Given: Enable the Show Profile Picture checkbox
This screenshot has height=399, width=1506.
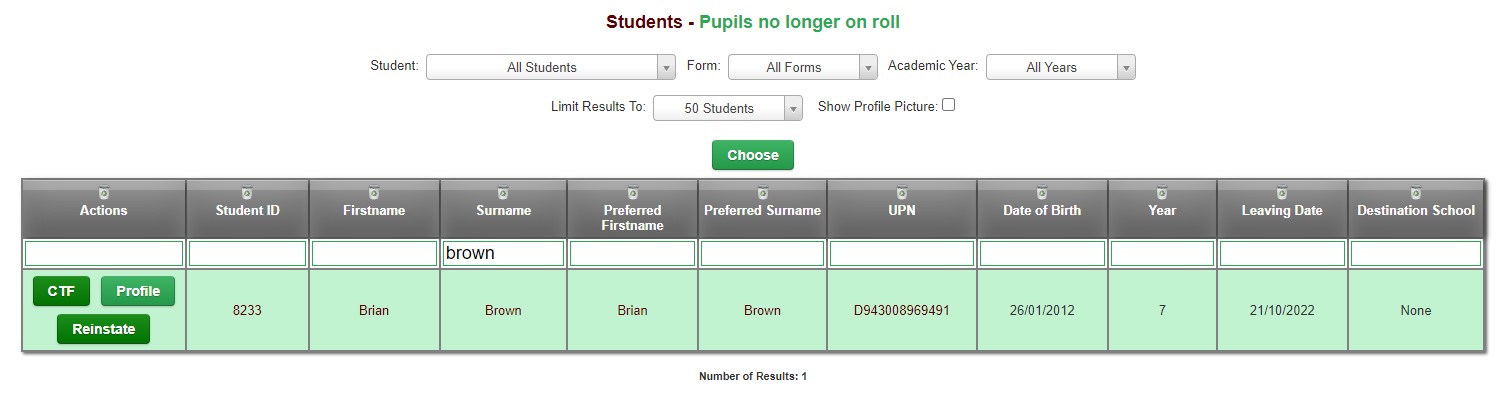Looking at the screenshot, I should (949, 105).
